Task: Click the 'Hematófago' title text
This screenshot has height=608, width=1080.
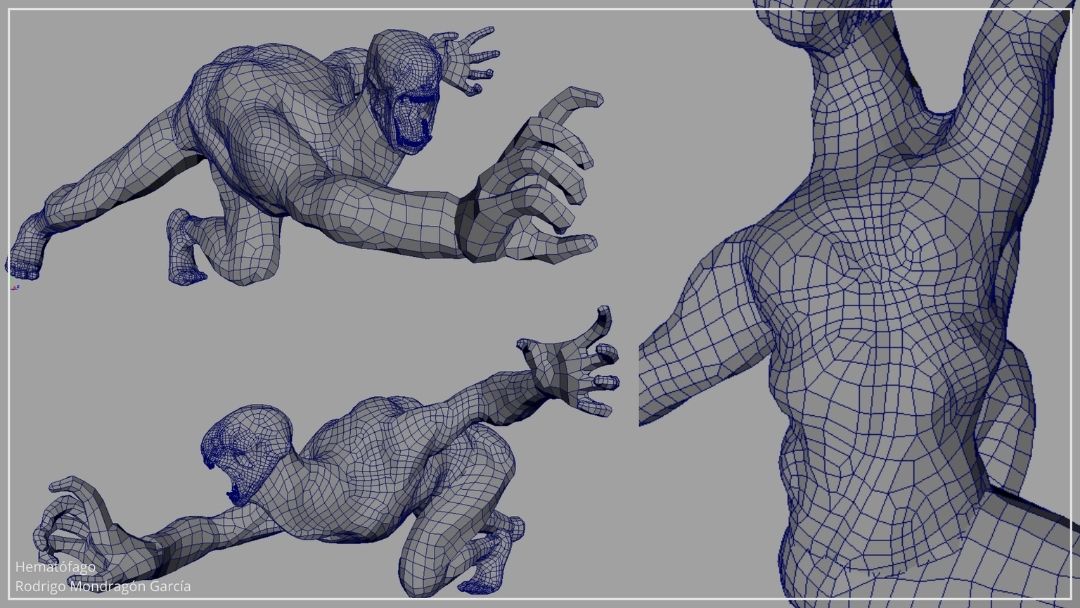Action: (x=55, y=567)
